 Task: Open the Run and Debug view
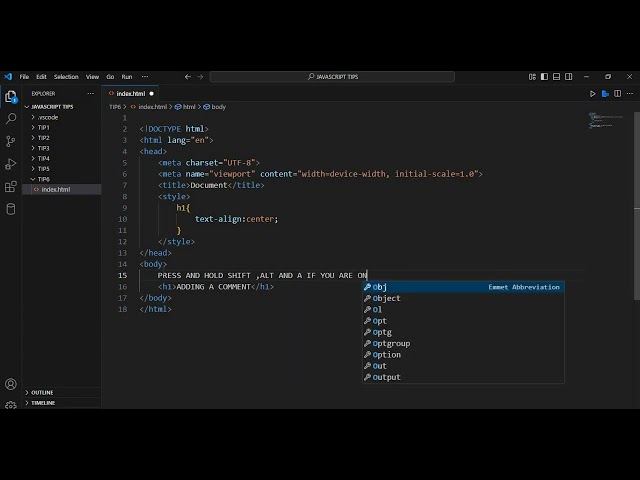tap(11, 164)
